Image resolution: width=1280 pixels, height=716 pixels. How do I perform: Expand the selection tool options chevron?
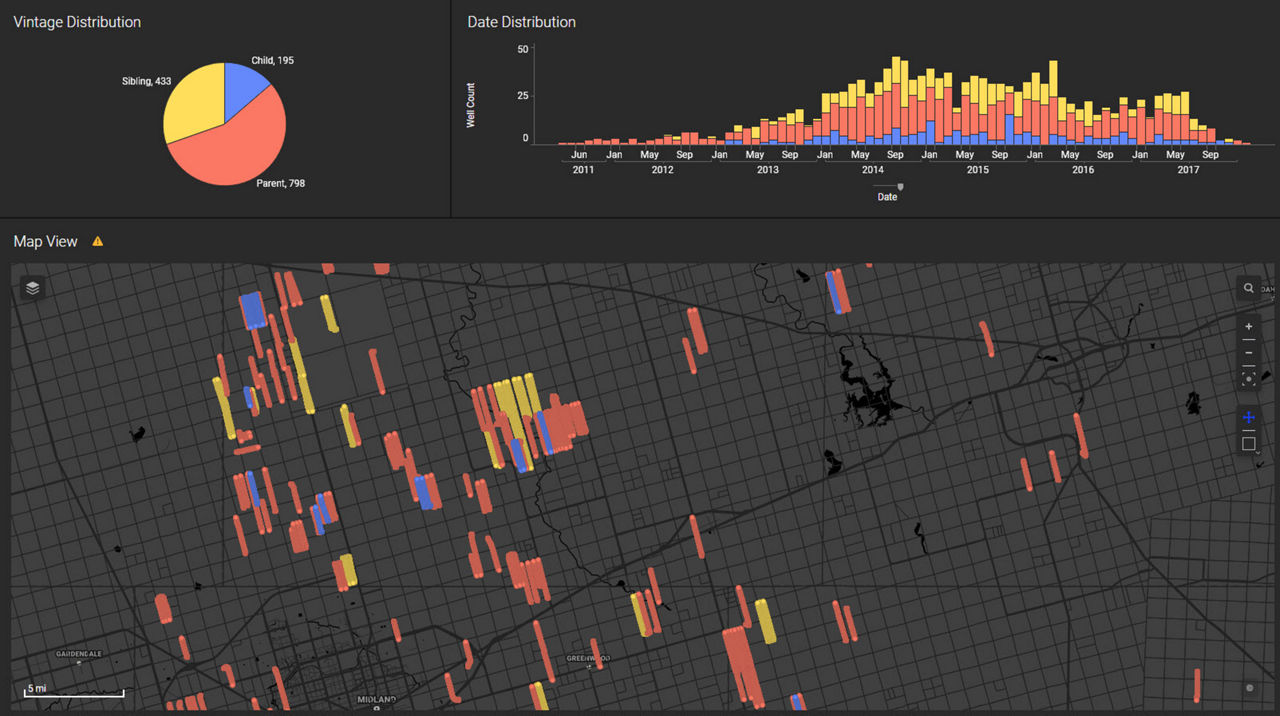(x=1257, y=453)
